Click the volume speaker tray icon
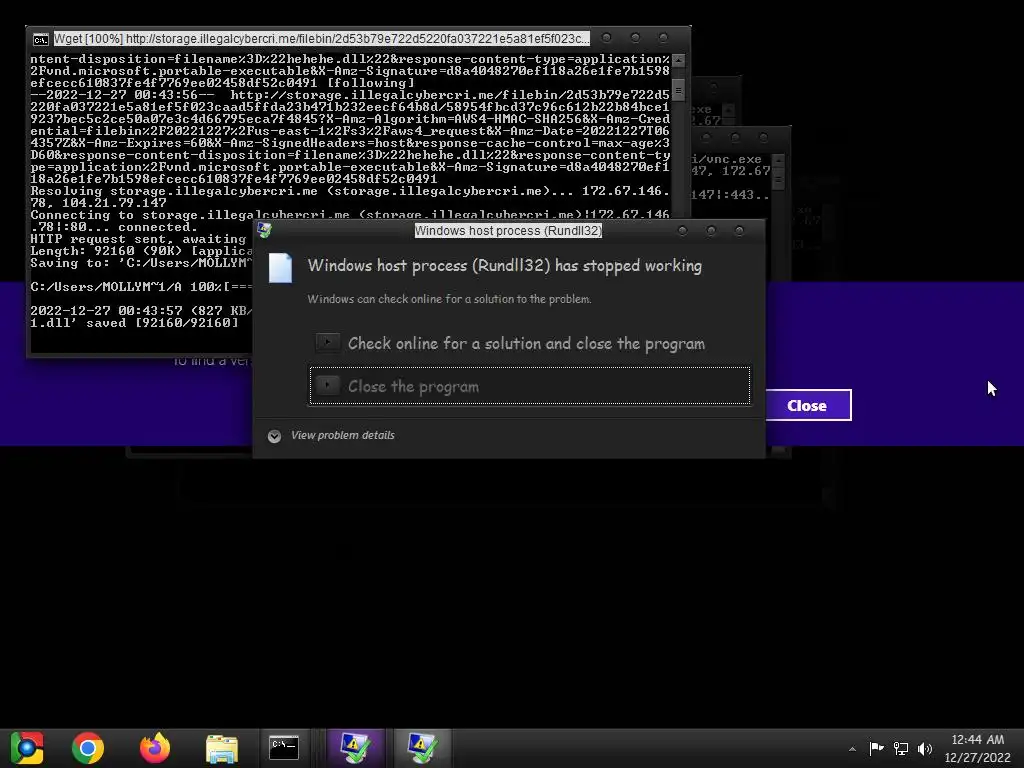Viewport: 1024px width, 768px height. 925,748
